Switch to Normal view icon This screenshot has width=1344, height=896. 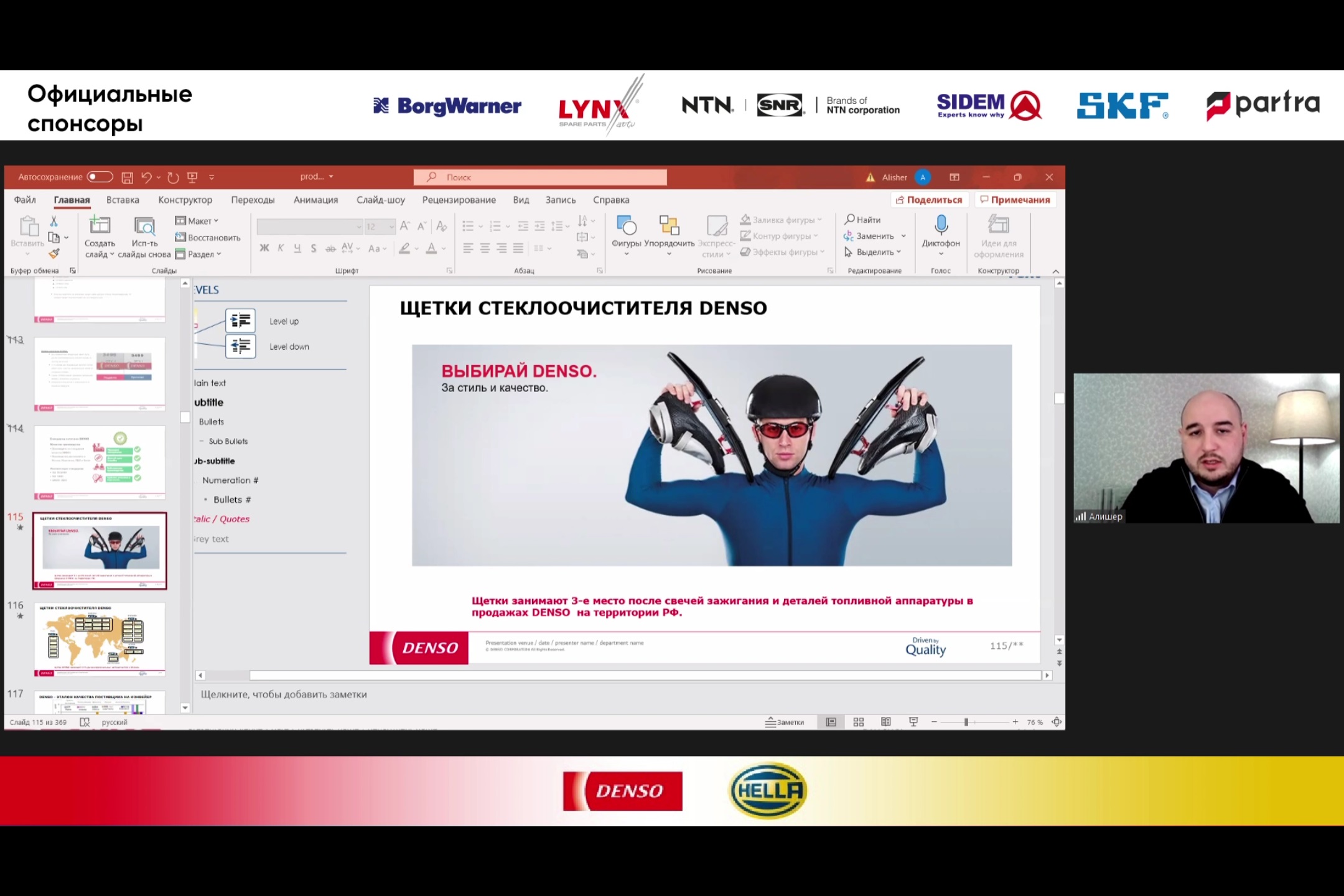pos(831,722)
